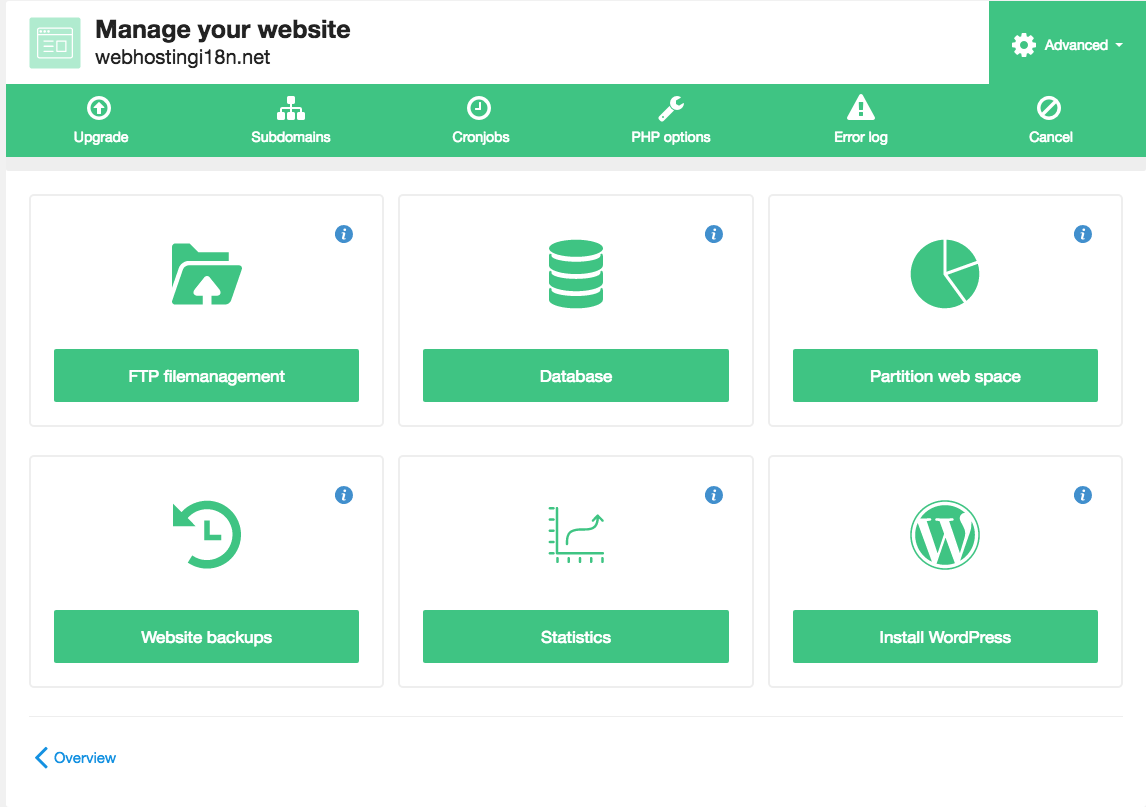
Task: Click the website window icon beside the title
Action: pos(55,43)
